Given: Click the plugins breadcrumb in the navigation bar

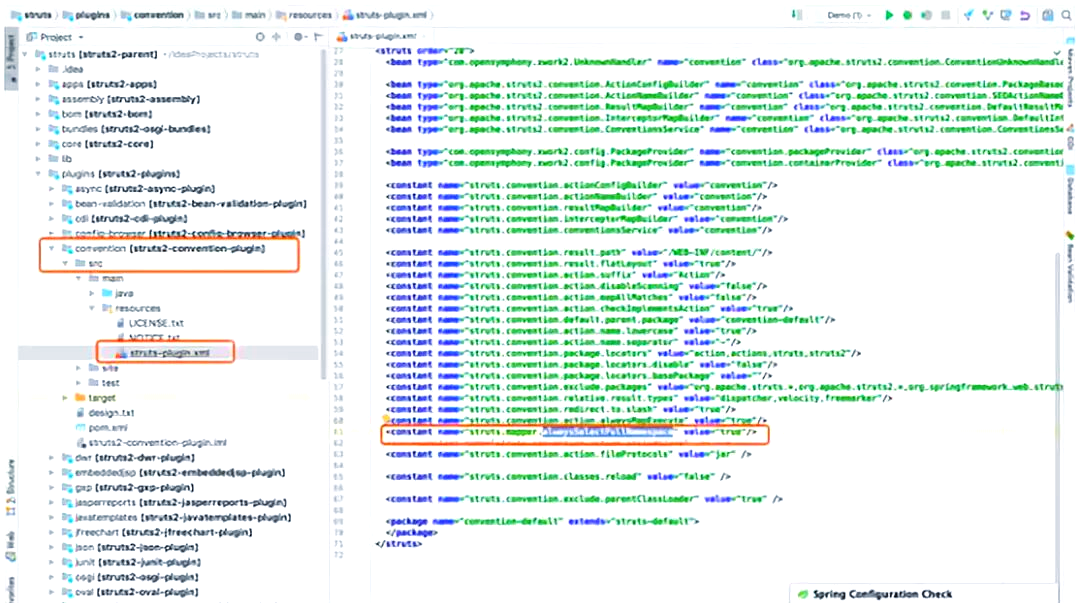Looking at the screenshot, I should coord(86,15).
